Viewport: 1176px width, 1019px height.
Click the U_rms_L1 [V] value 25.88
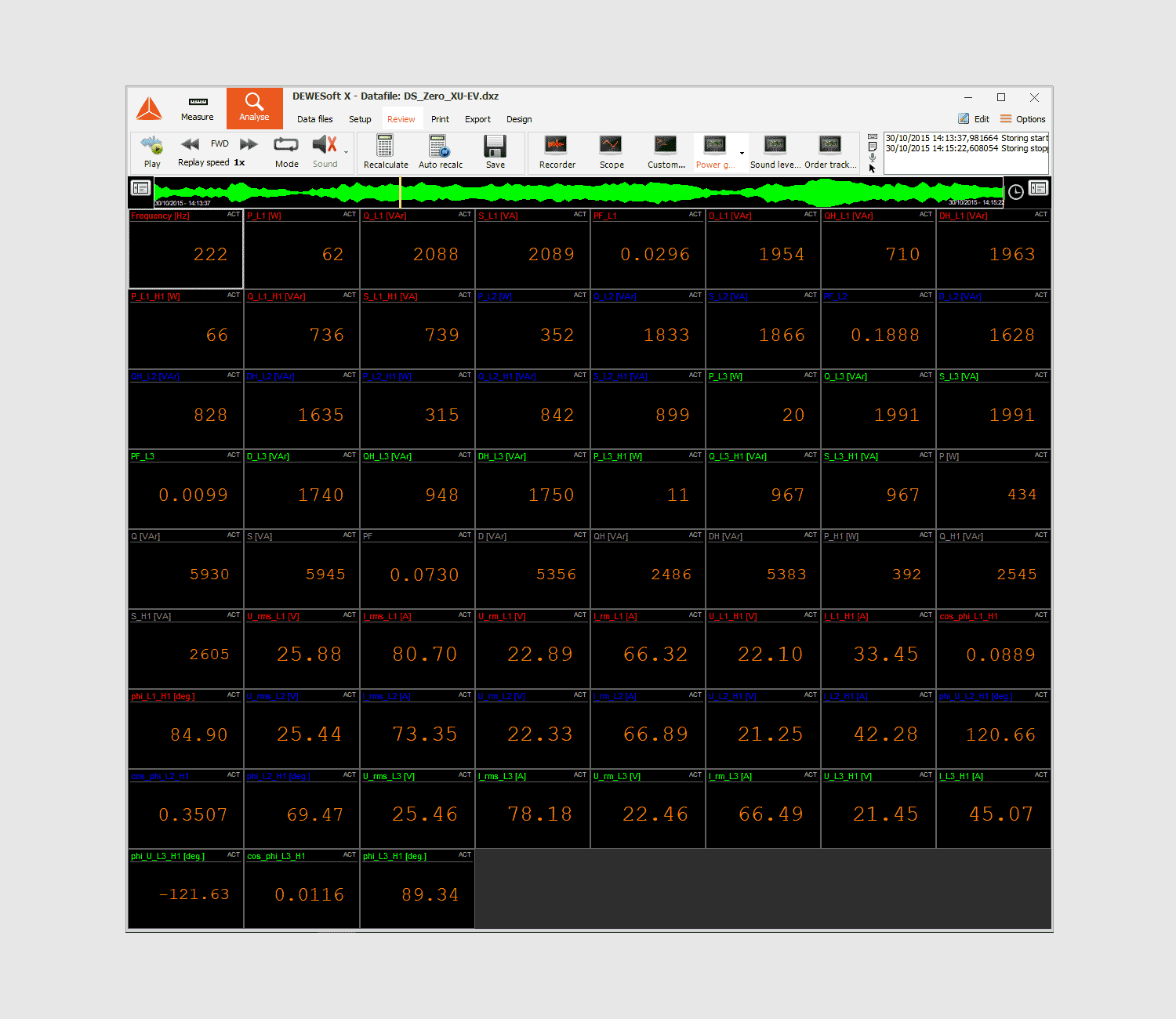point(309,655)
